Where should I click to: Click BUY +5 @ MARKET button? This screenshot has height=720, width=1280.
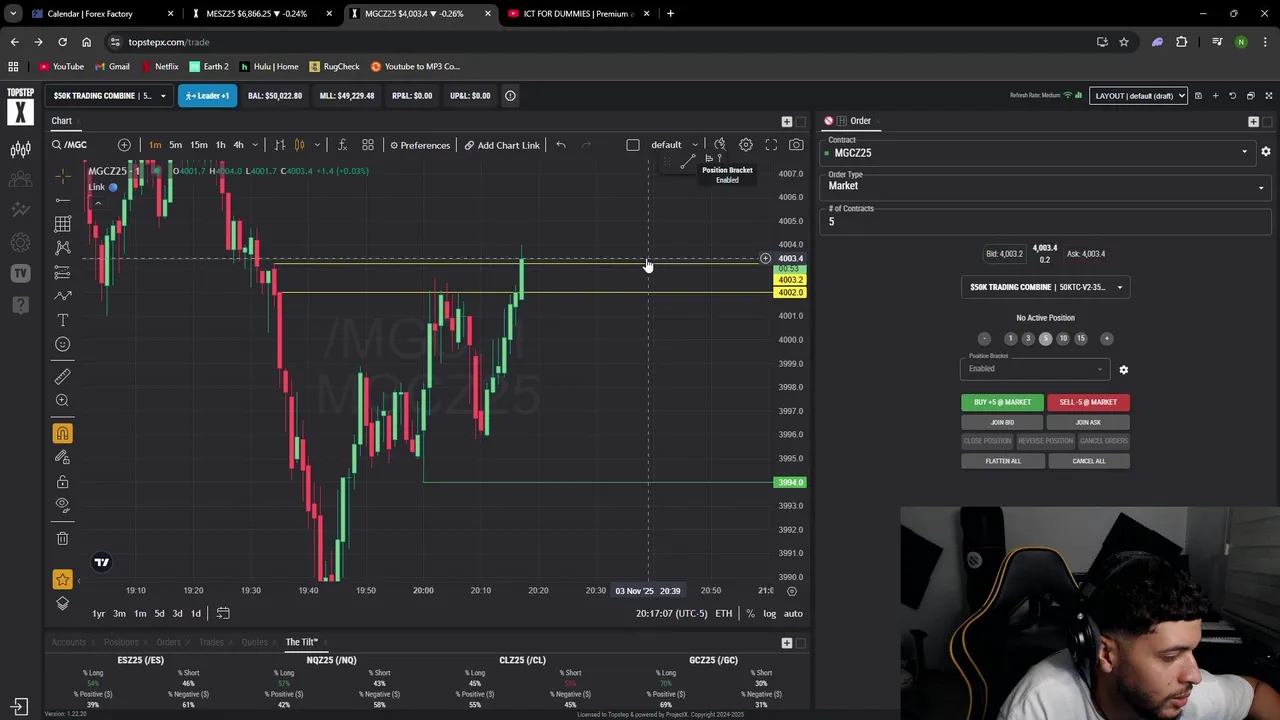tap(1002, 402)
